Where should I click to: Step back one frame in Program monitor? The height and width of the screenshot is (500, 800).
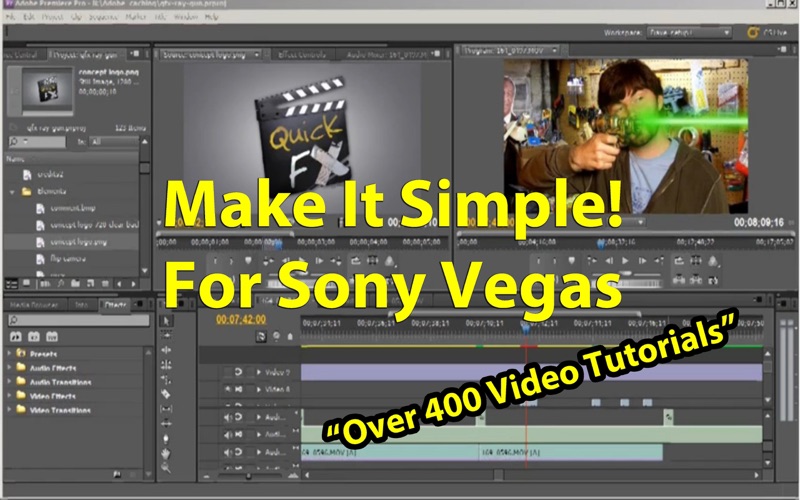tap(609, 261)
